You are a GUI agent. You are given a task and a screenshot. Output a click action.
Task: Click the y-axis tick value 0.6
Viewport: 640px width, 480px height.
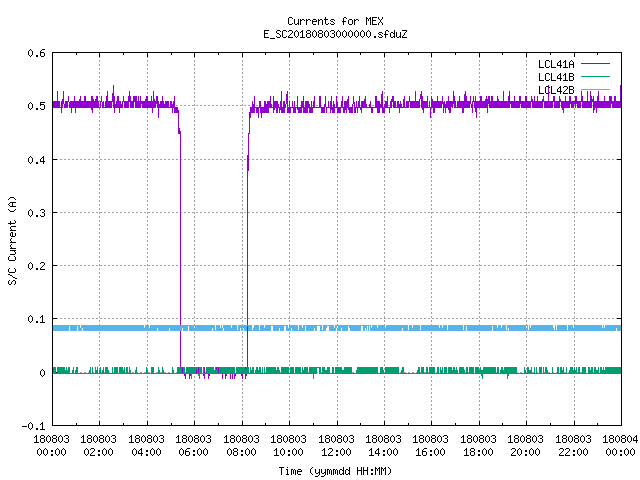pyautogui.click(x=36, y=53)
